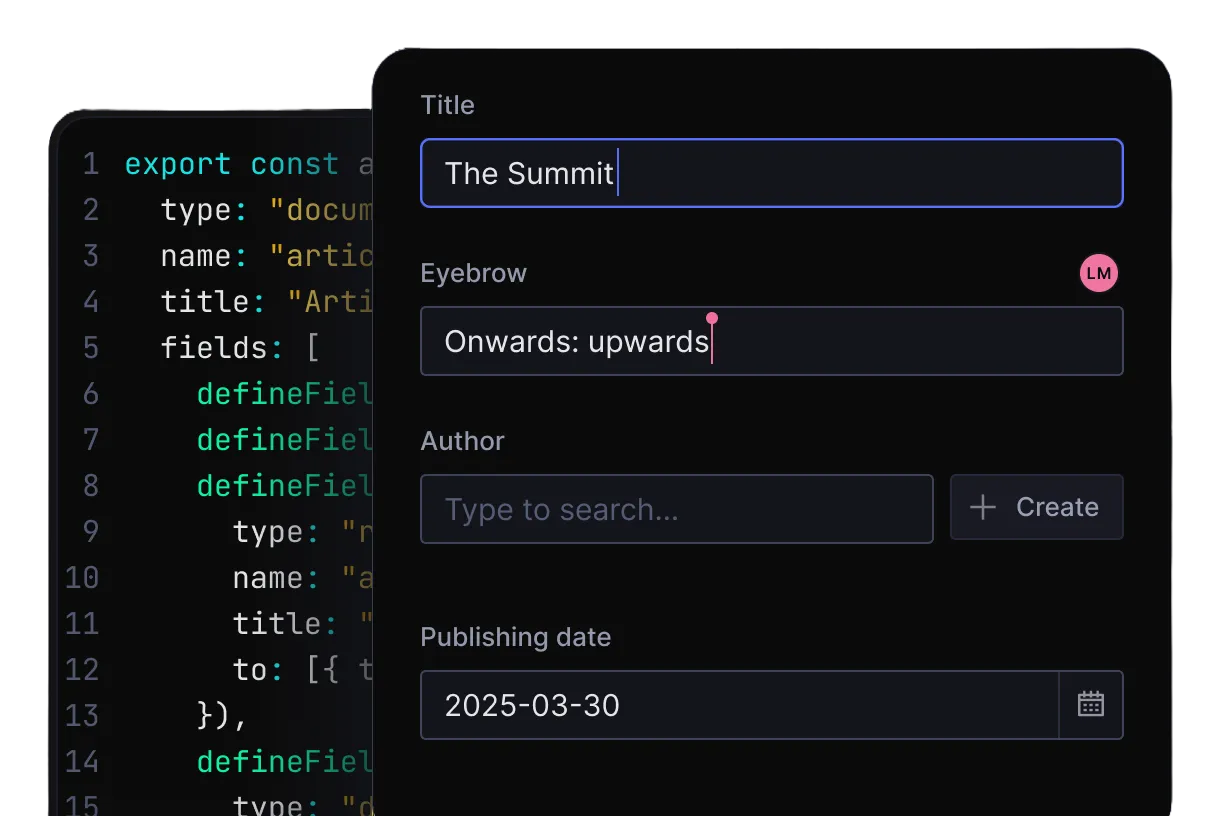The image size is (1224, 816).
Task: Open the calendar date picker
Action: tap(1091, 705)
